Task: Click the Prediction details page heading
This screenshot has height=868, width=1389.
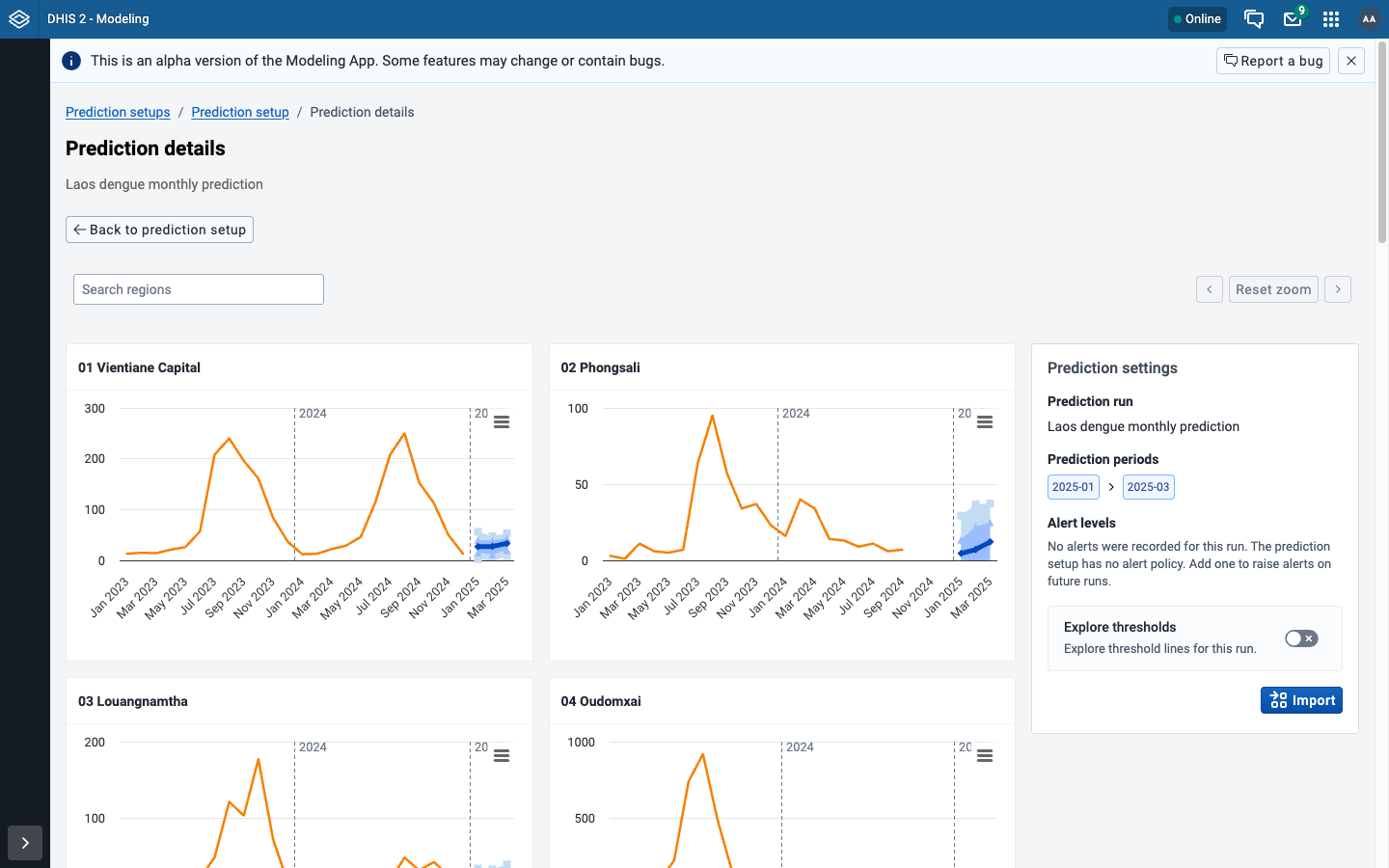Action: [146, 149]
